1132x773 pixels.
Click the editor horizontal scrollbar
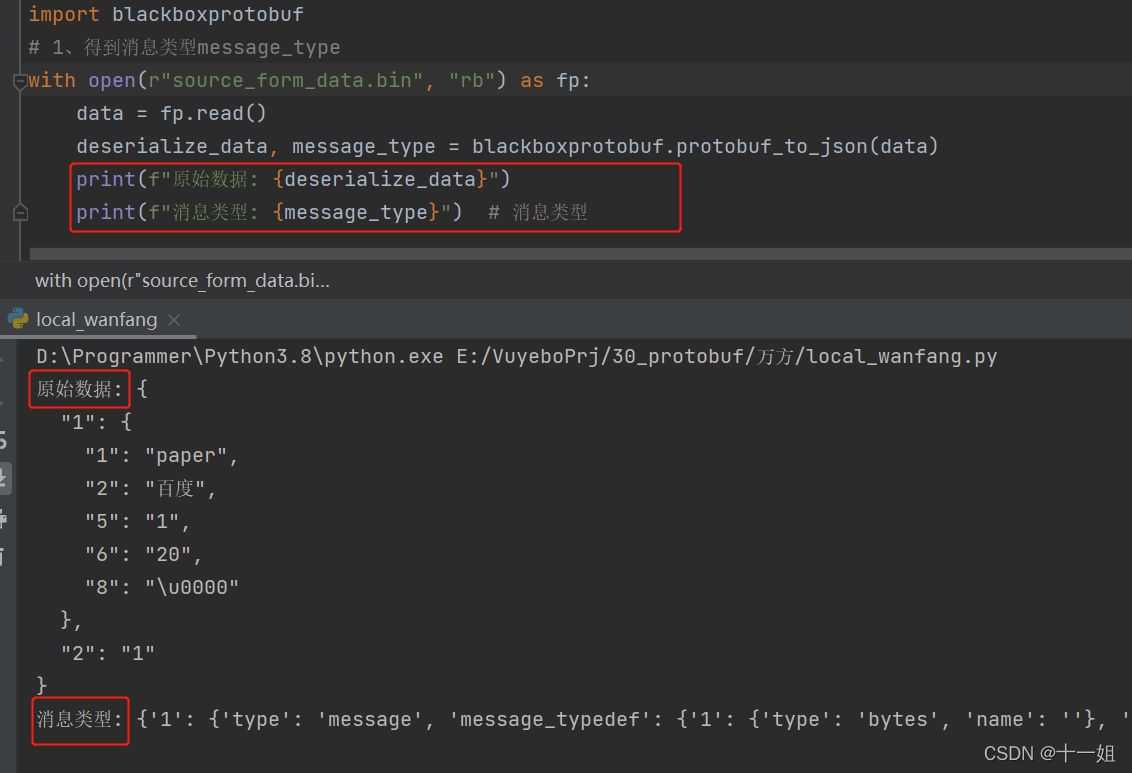click(580, 253)
